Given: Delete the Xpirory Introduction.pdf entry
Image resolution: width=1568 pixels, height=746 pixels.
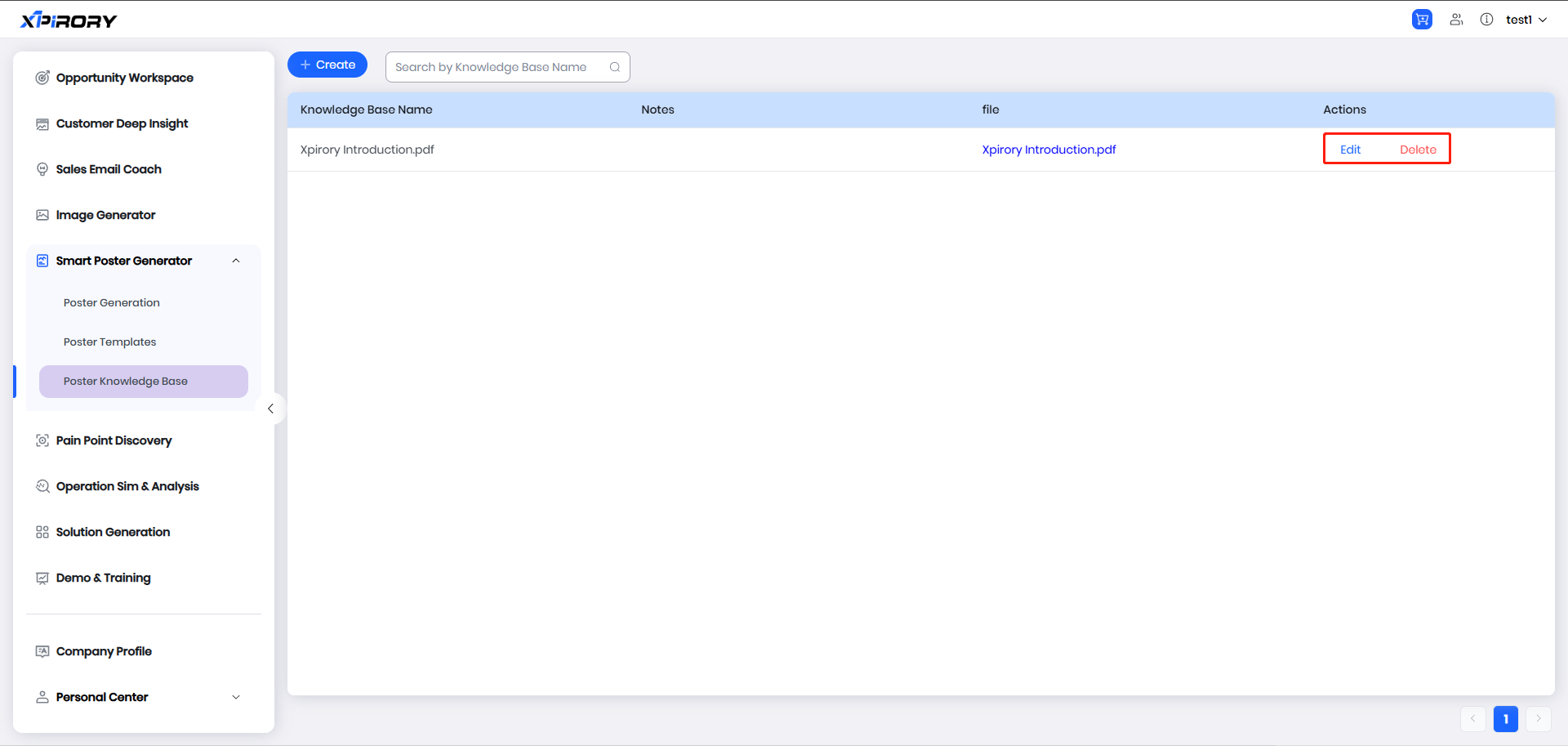Looking at the screenshot, I should [1418, 150].
